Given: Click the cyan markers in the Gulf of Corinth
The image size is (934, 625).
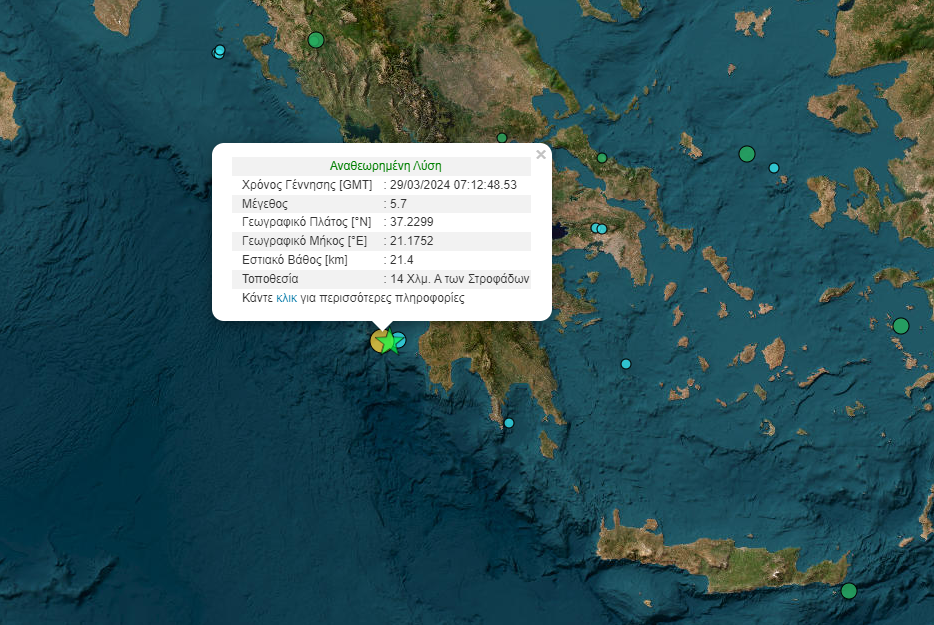Looking at the screenshot, I should point(599,228).
